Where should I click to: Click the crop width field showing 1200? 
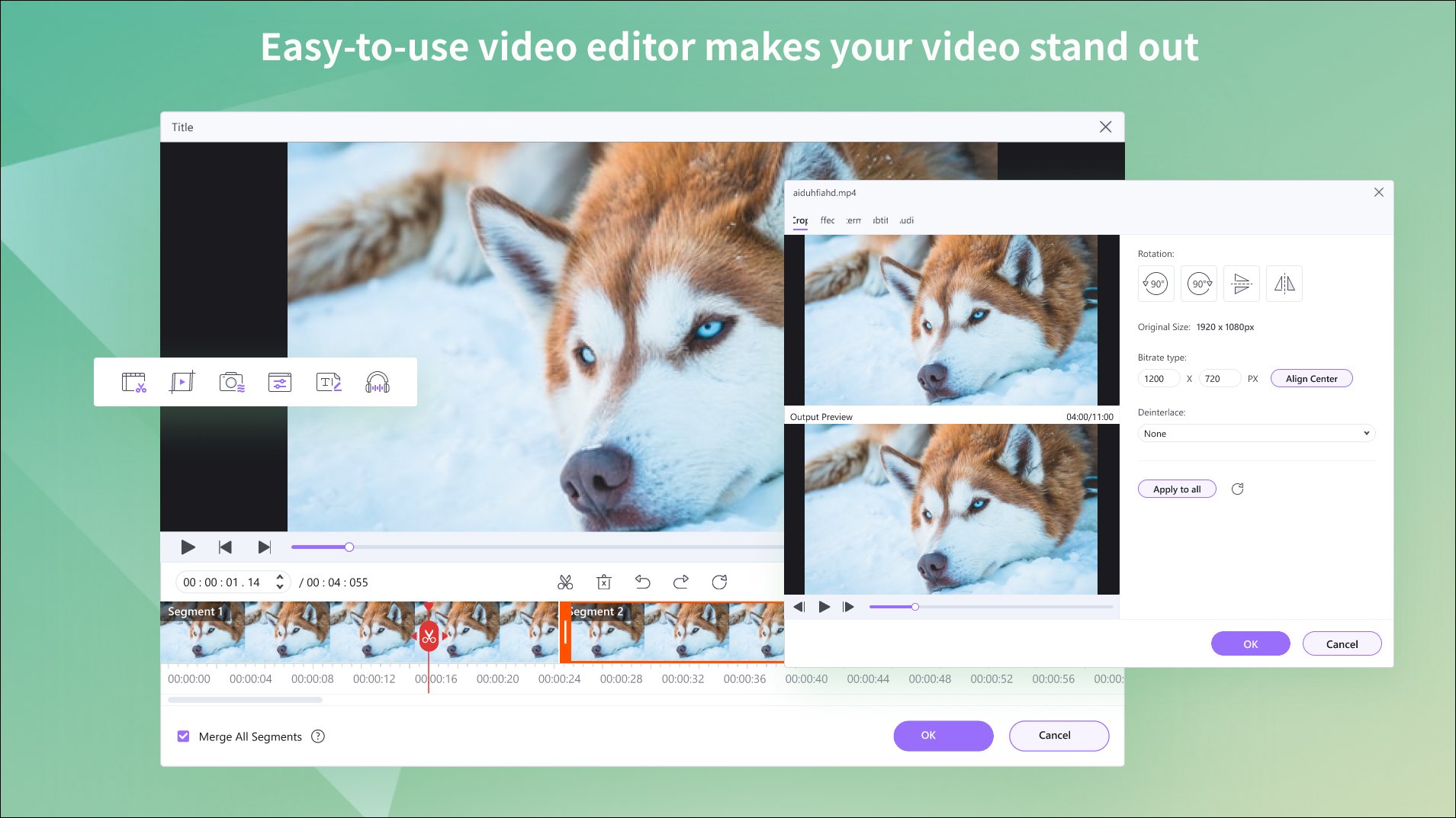(1158, 379)
